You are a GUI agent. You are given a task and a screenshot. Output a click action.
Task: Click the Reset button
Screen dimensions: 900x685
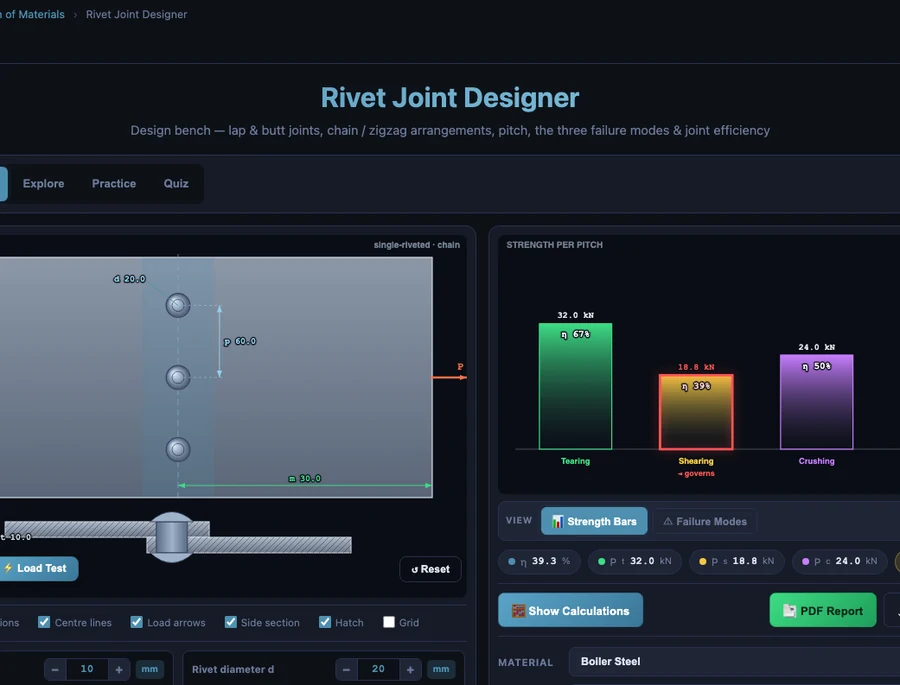tap(430, 569)
